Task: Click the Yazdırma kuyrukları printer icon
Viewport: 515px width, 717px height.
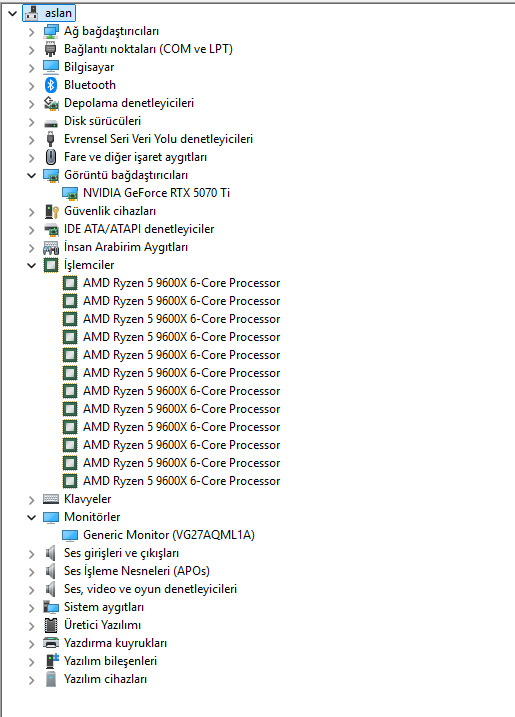Action: pyautogui.click(x=51, y=643)
